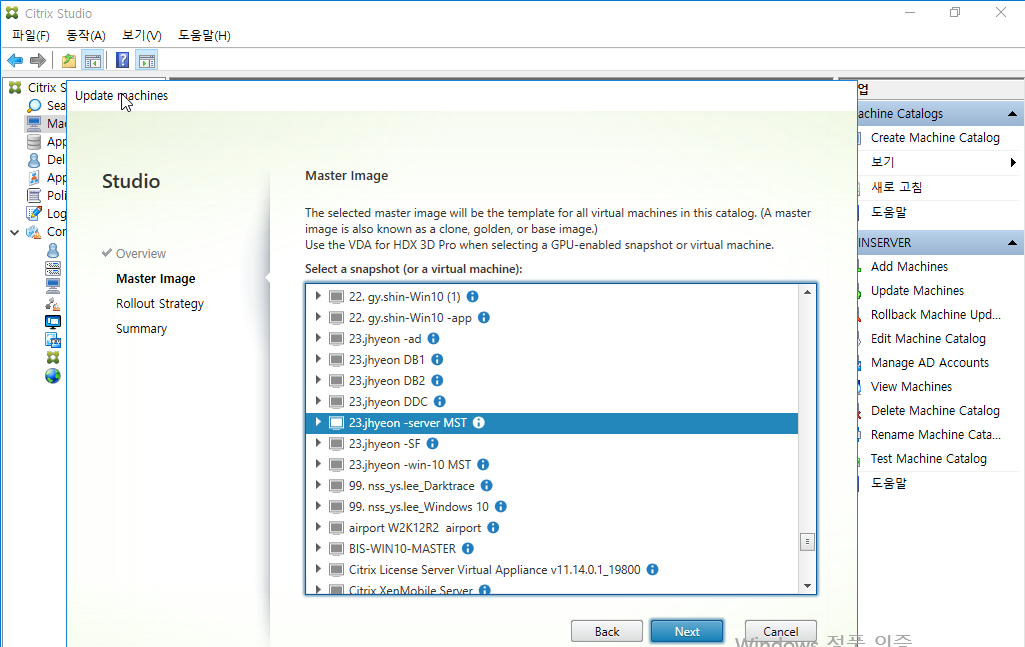The width and height of the screenshot is (1025, 647).
Task: Click info icon next to 23.jhyeon DB2
Action: (x=437, y=380)
